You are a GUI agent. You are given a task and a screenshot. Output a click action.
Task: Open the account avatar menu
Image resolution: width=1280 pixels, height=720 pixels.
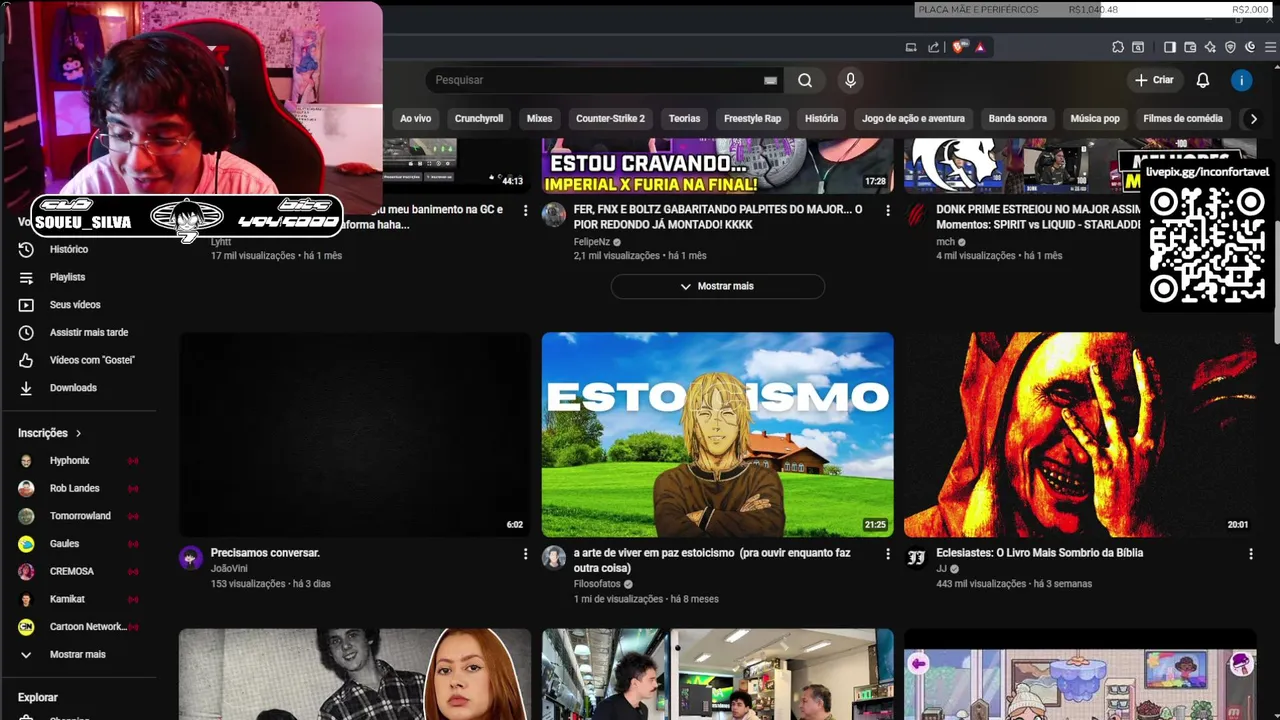pyautogui.click(x=1241, y=80)
